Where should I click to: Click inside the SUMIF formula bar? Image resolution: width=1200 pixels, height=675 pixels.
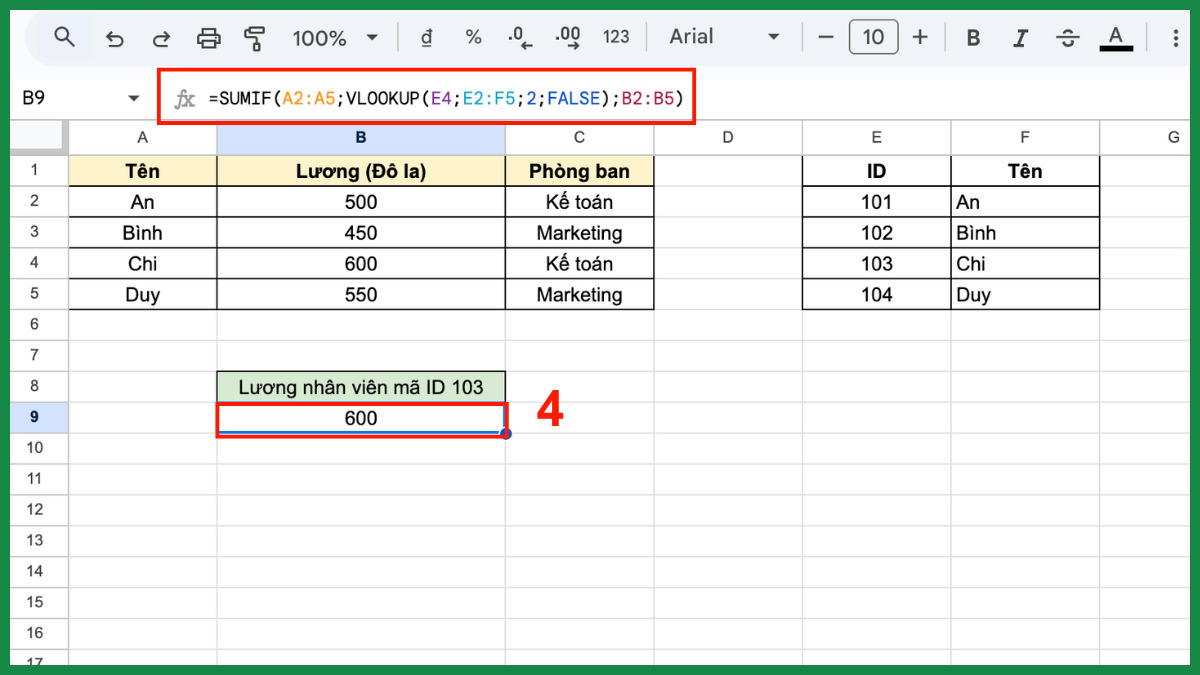[445, 98]
